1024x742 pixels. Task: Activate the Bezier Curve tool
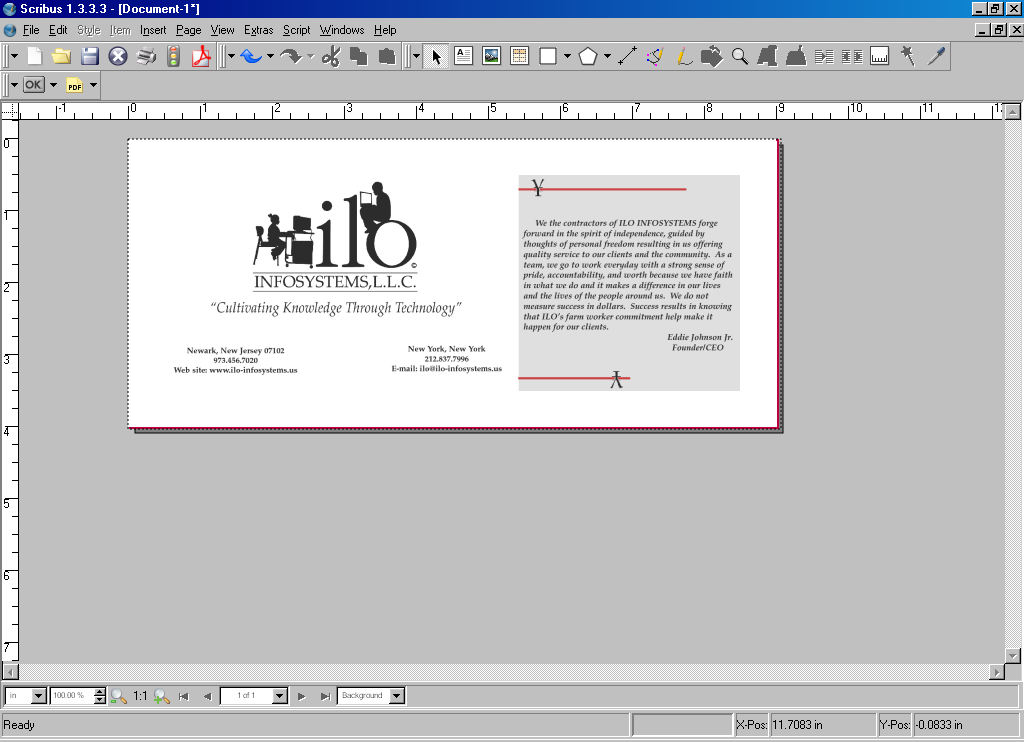656,56
